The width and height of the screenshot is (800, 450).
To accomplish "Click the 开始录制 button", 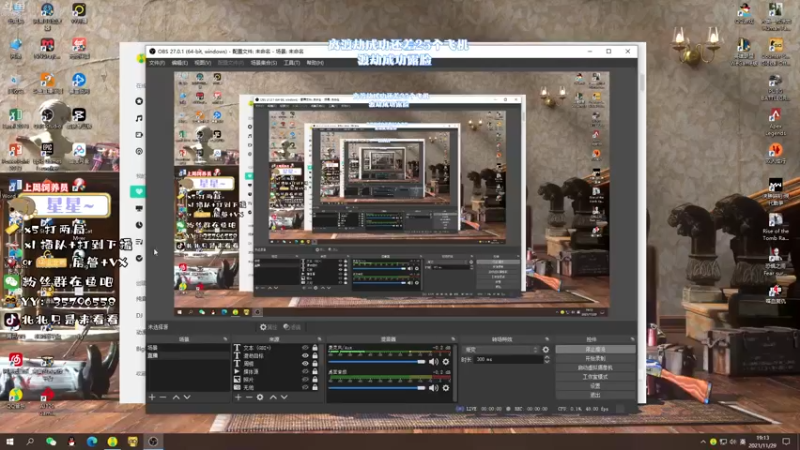I will pyautogui.click(x=595, y=359).
